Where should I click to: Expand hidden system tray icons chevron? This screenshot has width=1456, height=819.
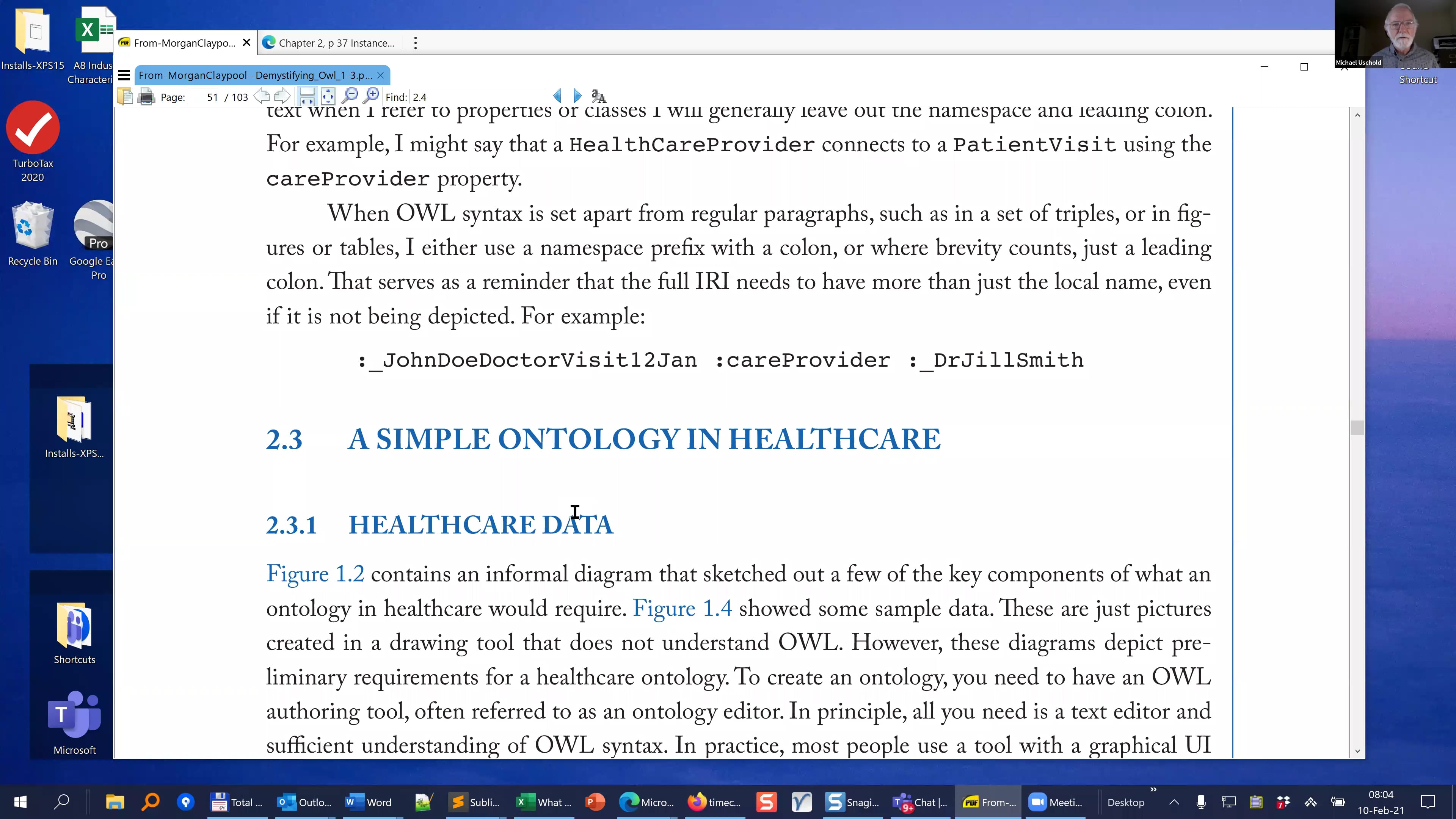pos(1174,802)
